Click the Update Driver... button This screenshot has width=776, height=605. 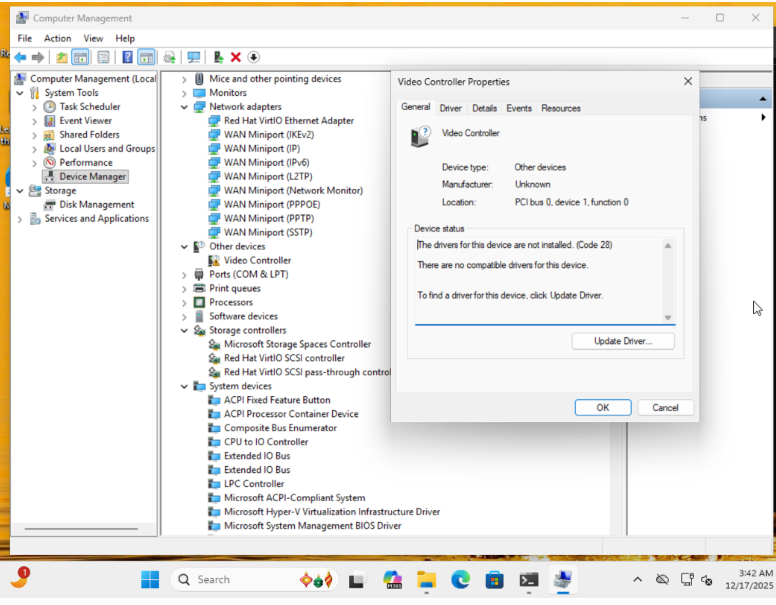pos(623,341)
